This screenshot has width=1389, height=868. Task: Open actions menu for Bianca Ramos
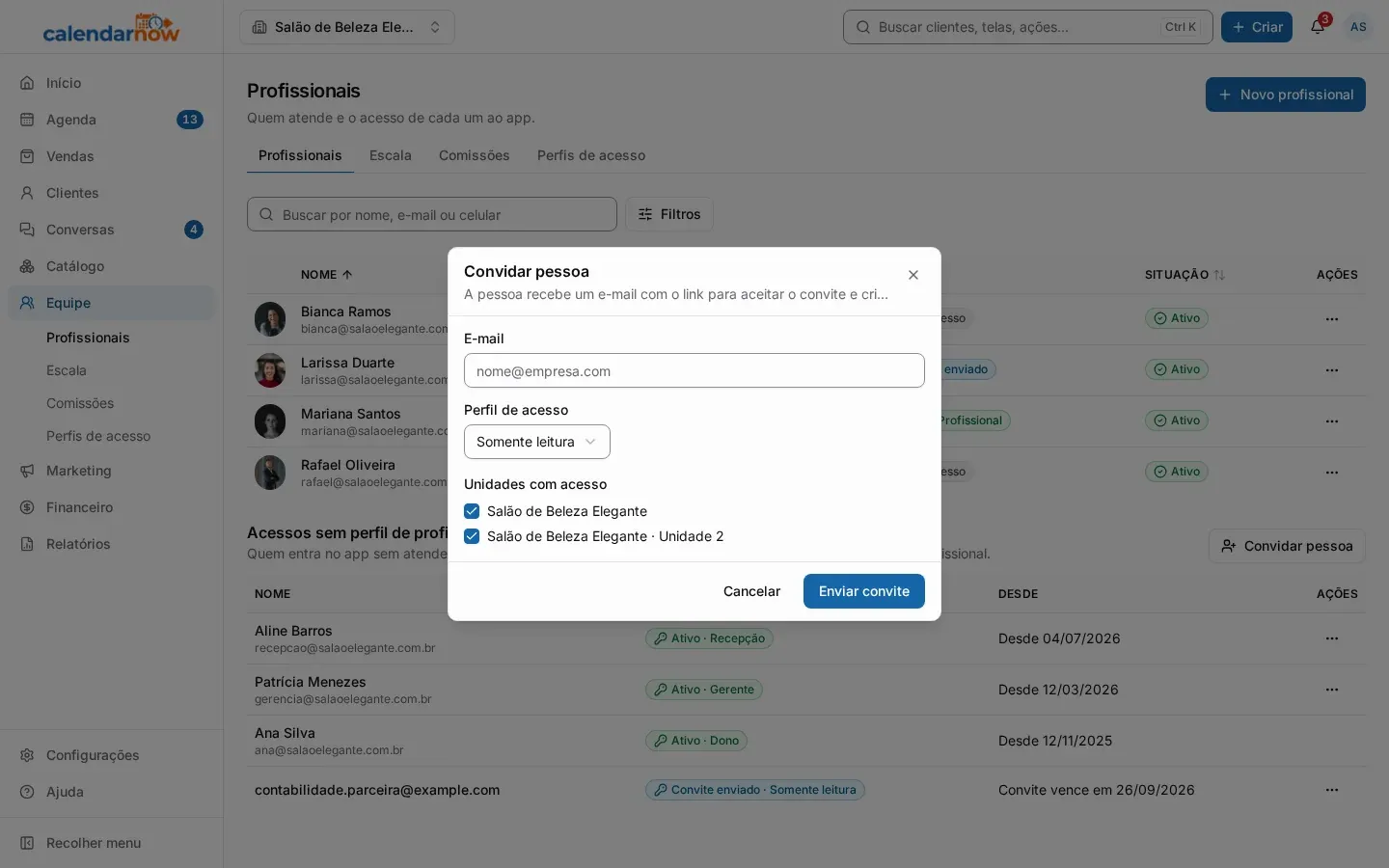[1332, 319]
